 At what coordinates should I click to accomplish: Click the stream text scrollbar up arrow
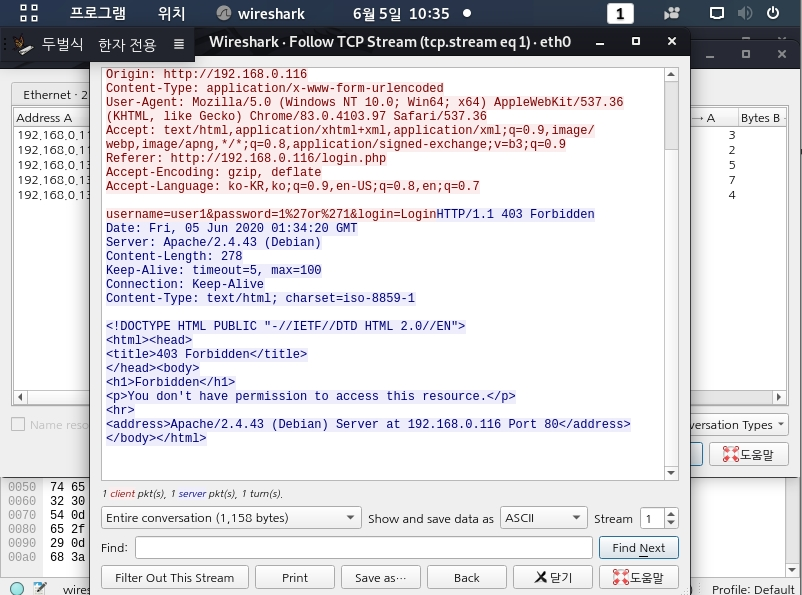671,75
